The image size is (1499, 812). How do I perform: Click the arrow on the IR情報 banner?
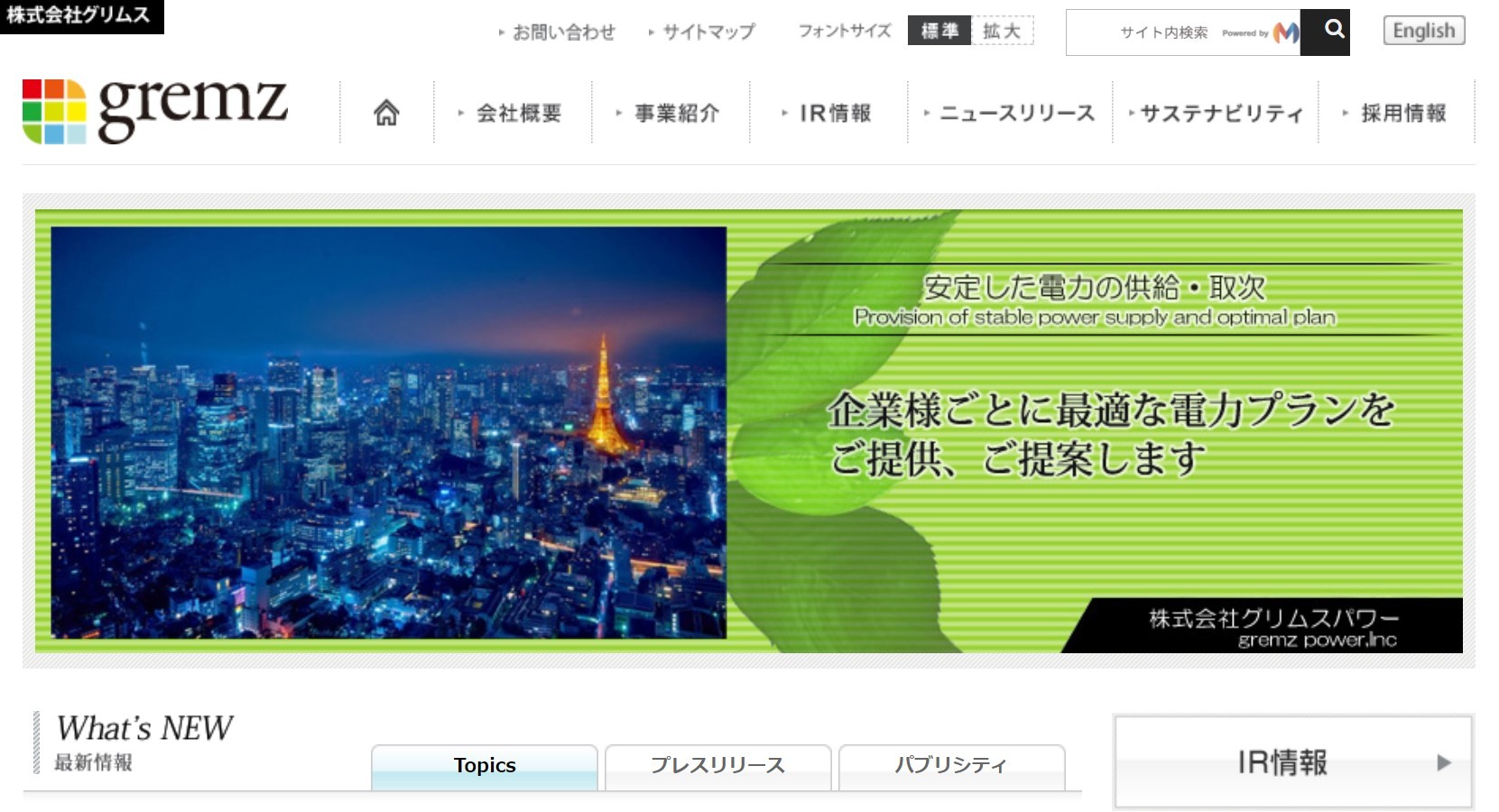[x=1444, y=762]
